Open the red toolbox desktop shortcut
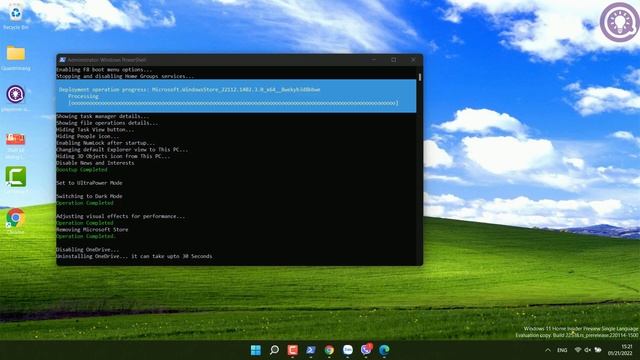Screen dimensions: 640x360 16,145
